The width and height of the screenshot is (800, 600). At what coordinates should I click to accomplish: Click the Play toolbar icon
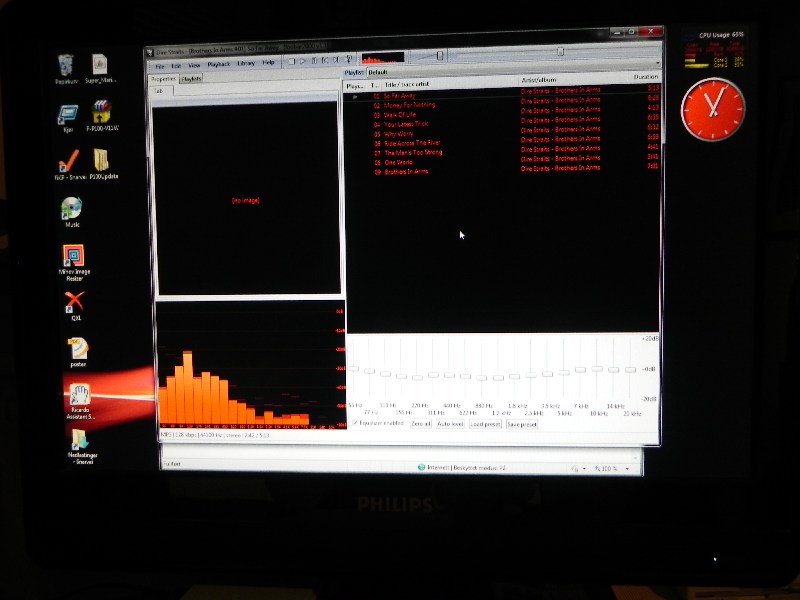tap(303, 61)
